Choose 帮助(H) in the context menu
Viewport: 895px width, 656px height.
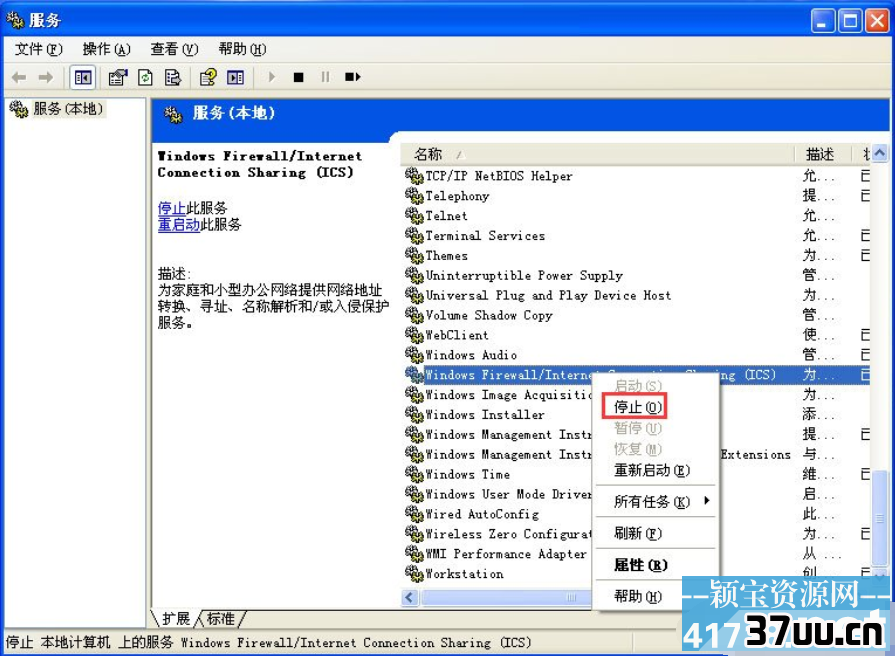[638, 596]
